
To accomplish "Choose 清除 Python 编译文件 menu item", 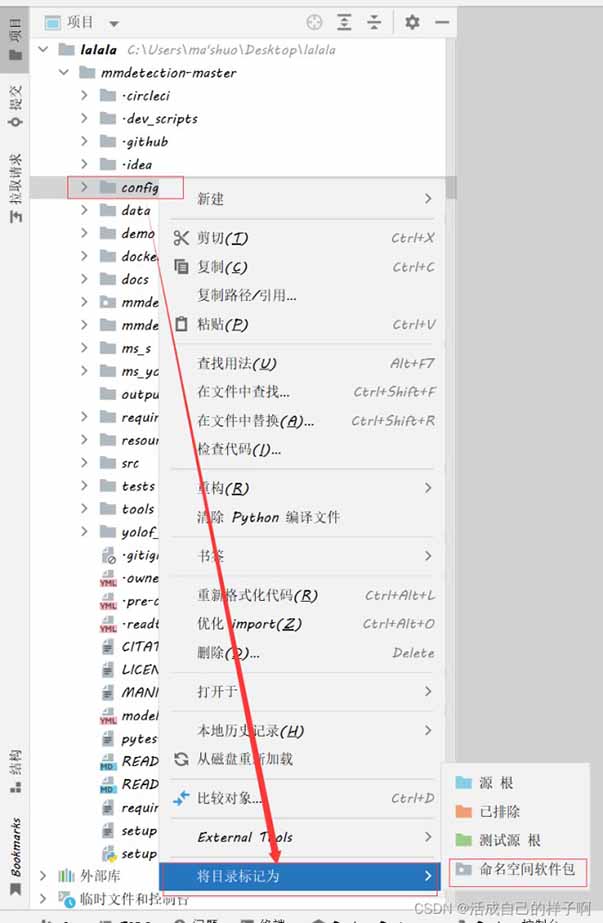I will pyautogui.click(x=303, y=517).
